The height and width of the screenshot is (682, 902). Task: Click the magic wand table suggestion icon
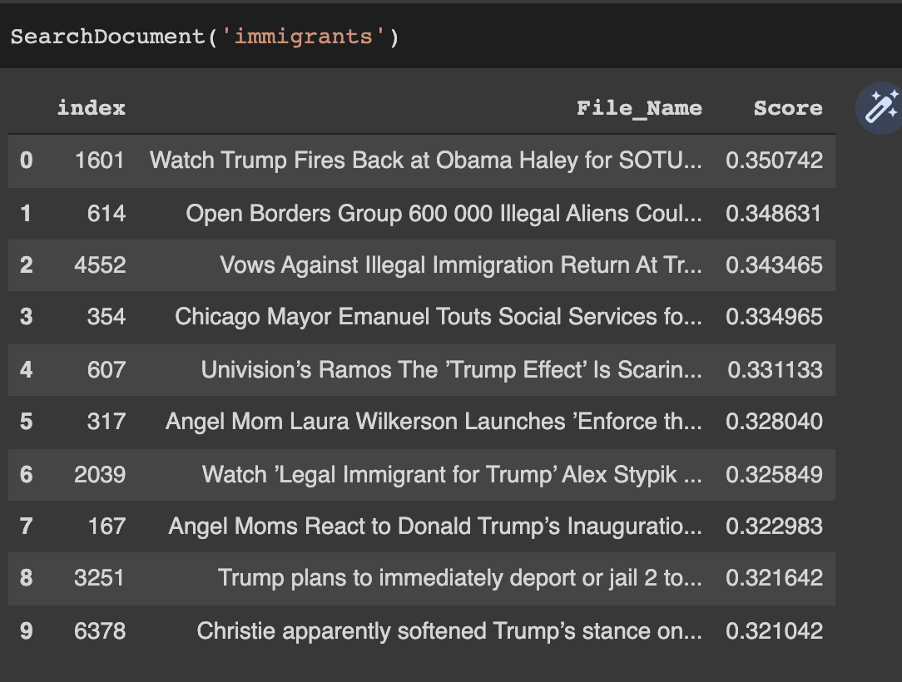(x=880, y=108)
